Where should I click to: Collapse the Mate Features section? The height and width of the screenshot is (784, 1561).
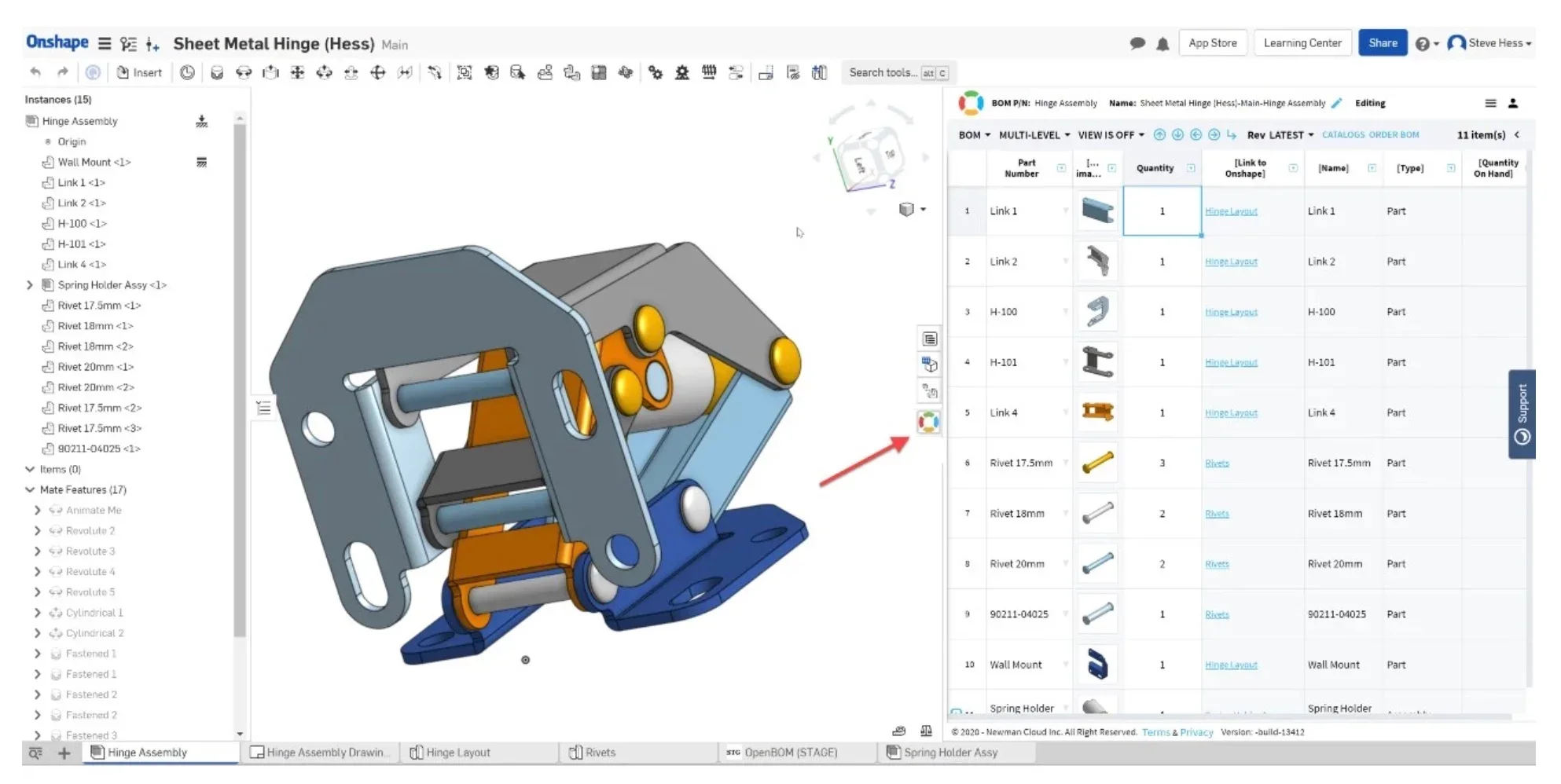coord(30,489)
